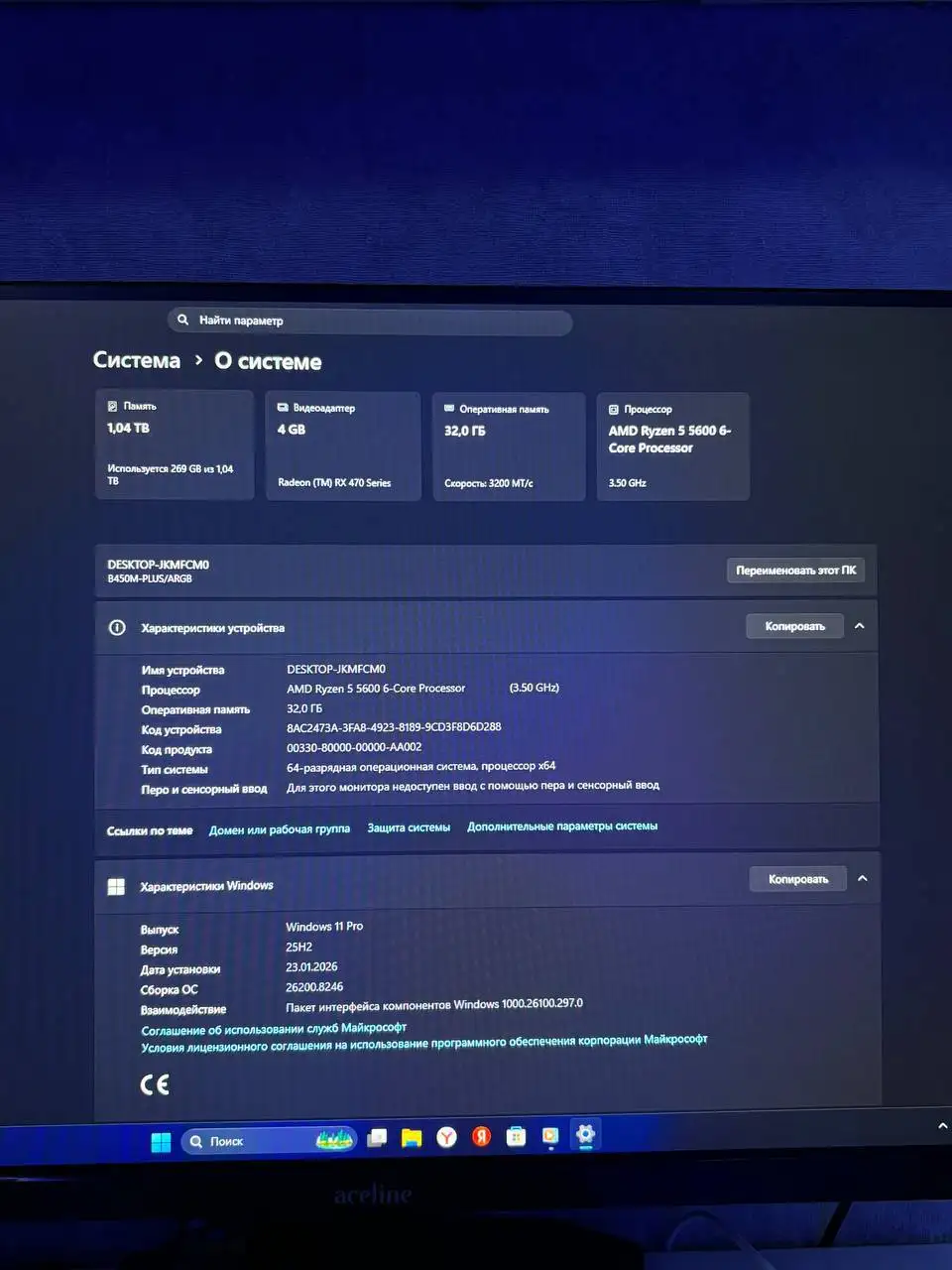Viewport: 952px width, 1270px height.
Task: Collapse the Характеристики Windows section
Action: pos(863,879)
